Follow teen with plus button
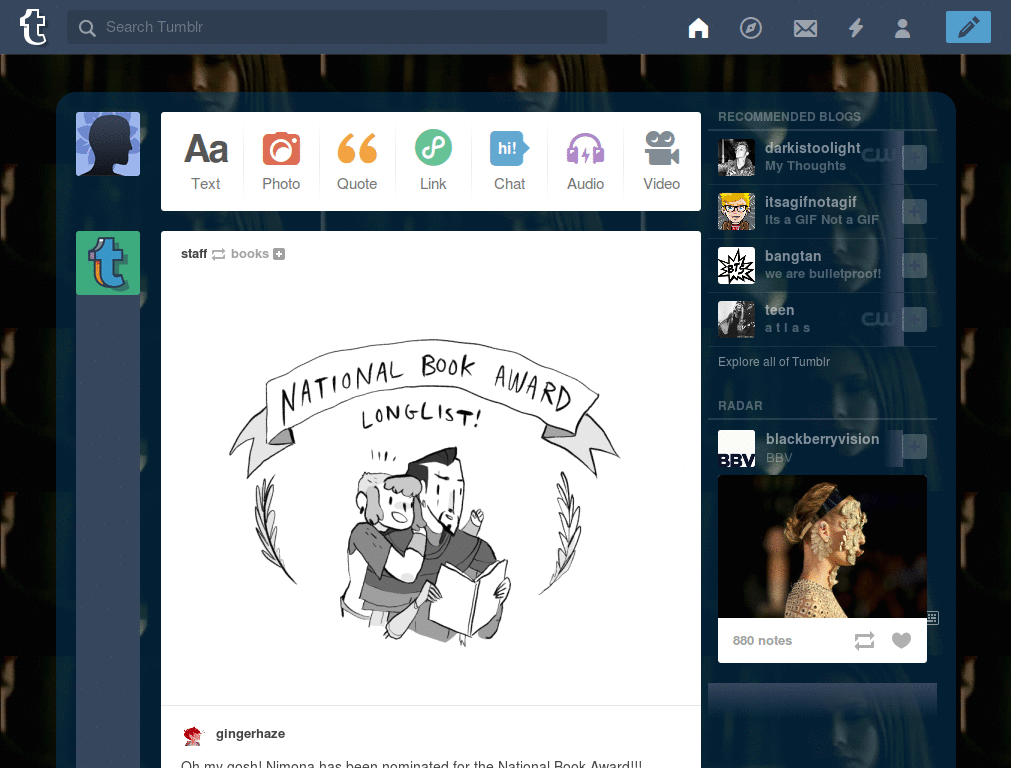Screen dimensions: 1024x768 [x=914, y=319]
